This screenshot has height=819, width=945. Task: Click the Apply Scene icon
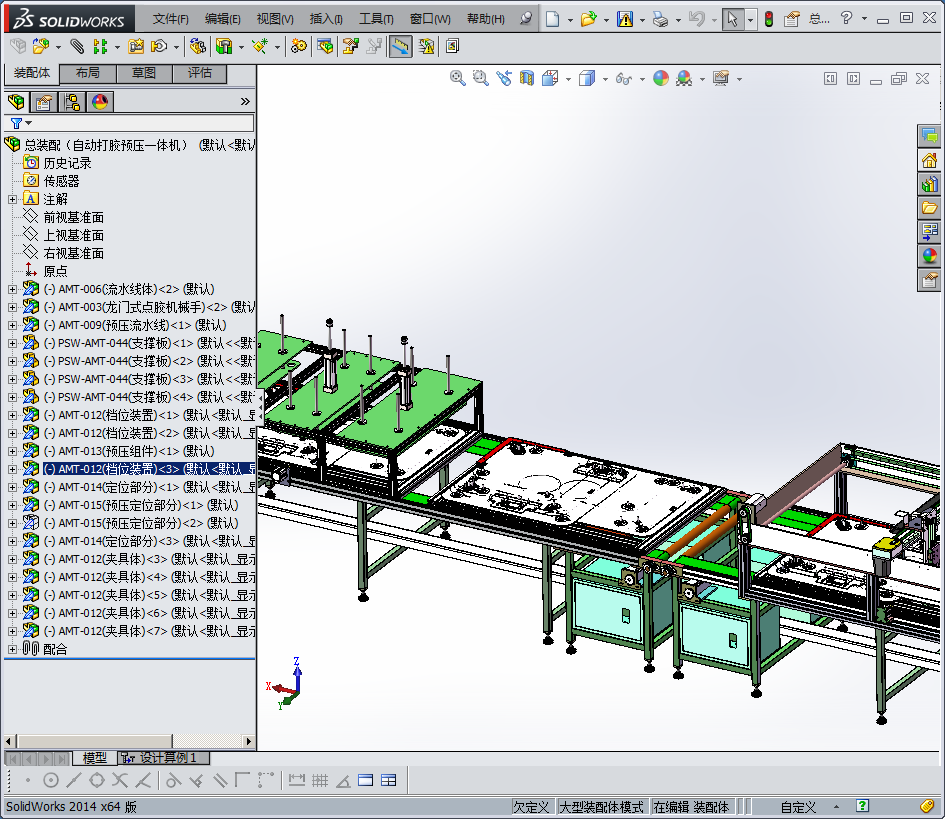click(x=684, y=78)
